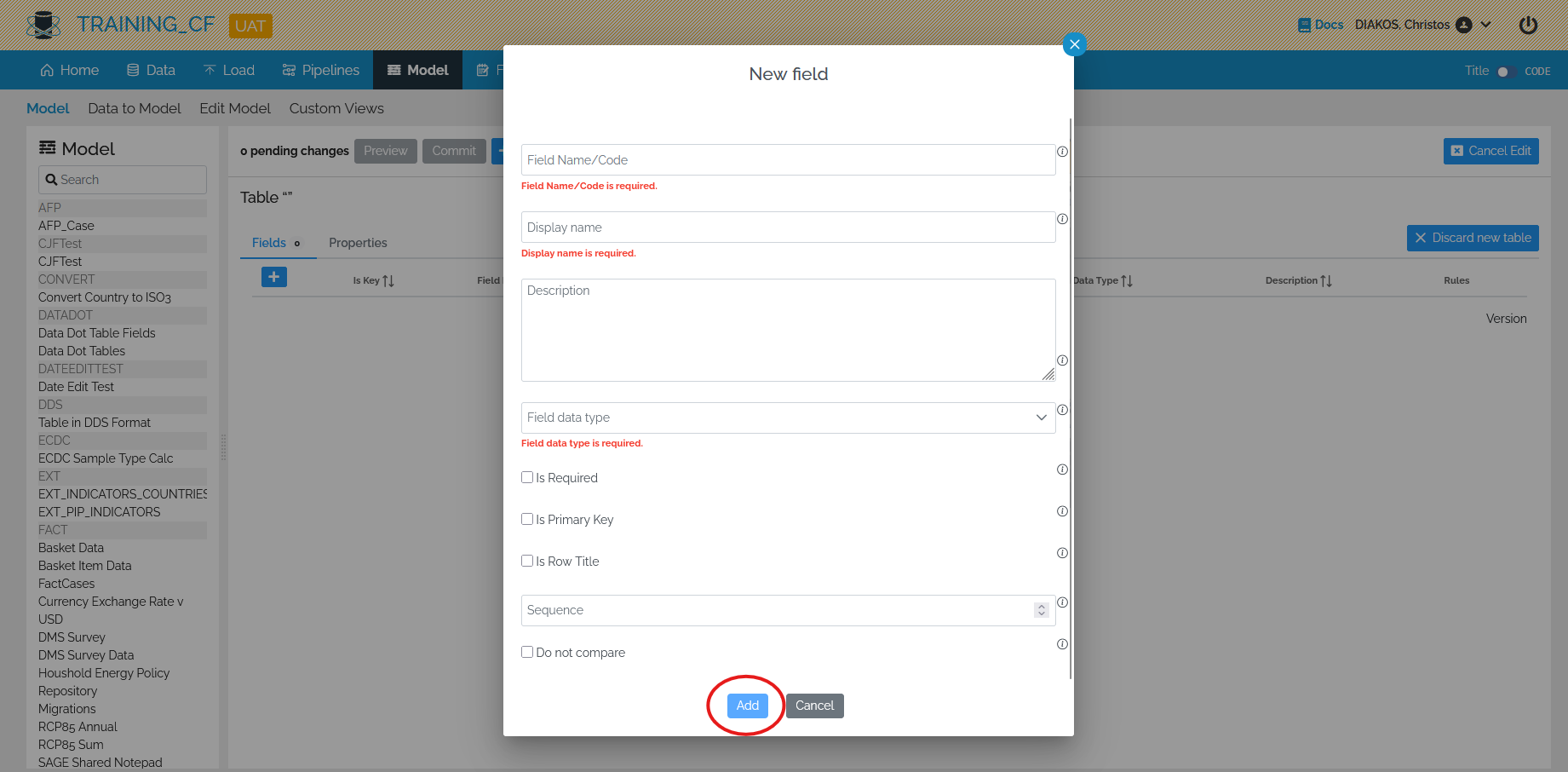Type in the Description text area
This screenshot has width=1568, height=772.
click(788, 330)
